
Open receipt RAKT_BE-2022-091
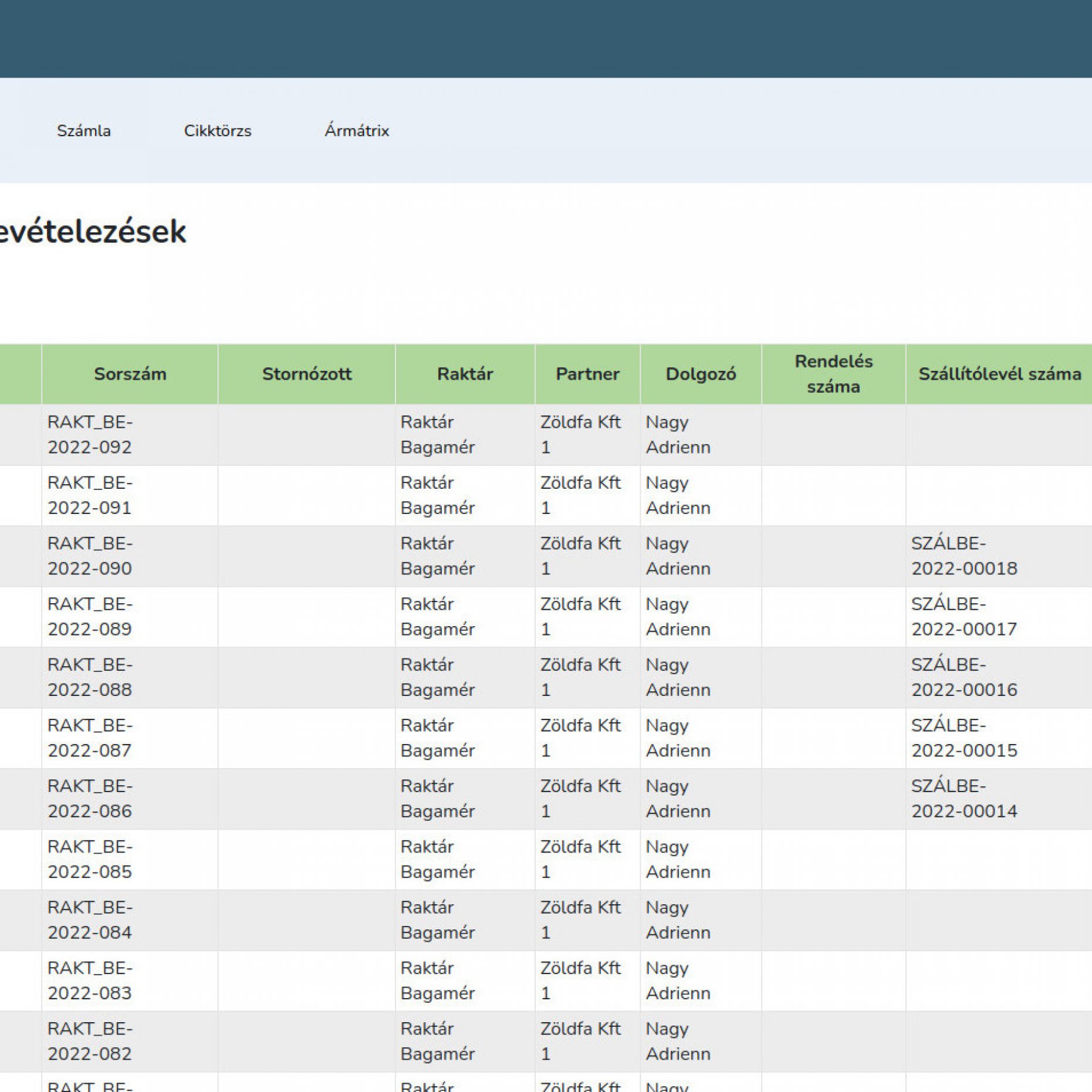tap(90, 495)
